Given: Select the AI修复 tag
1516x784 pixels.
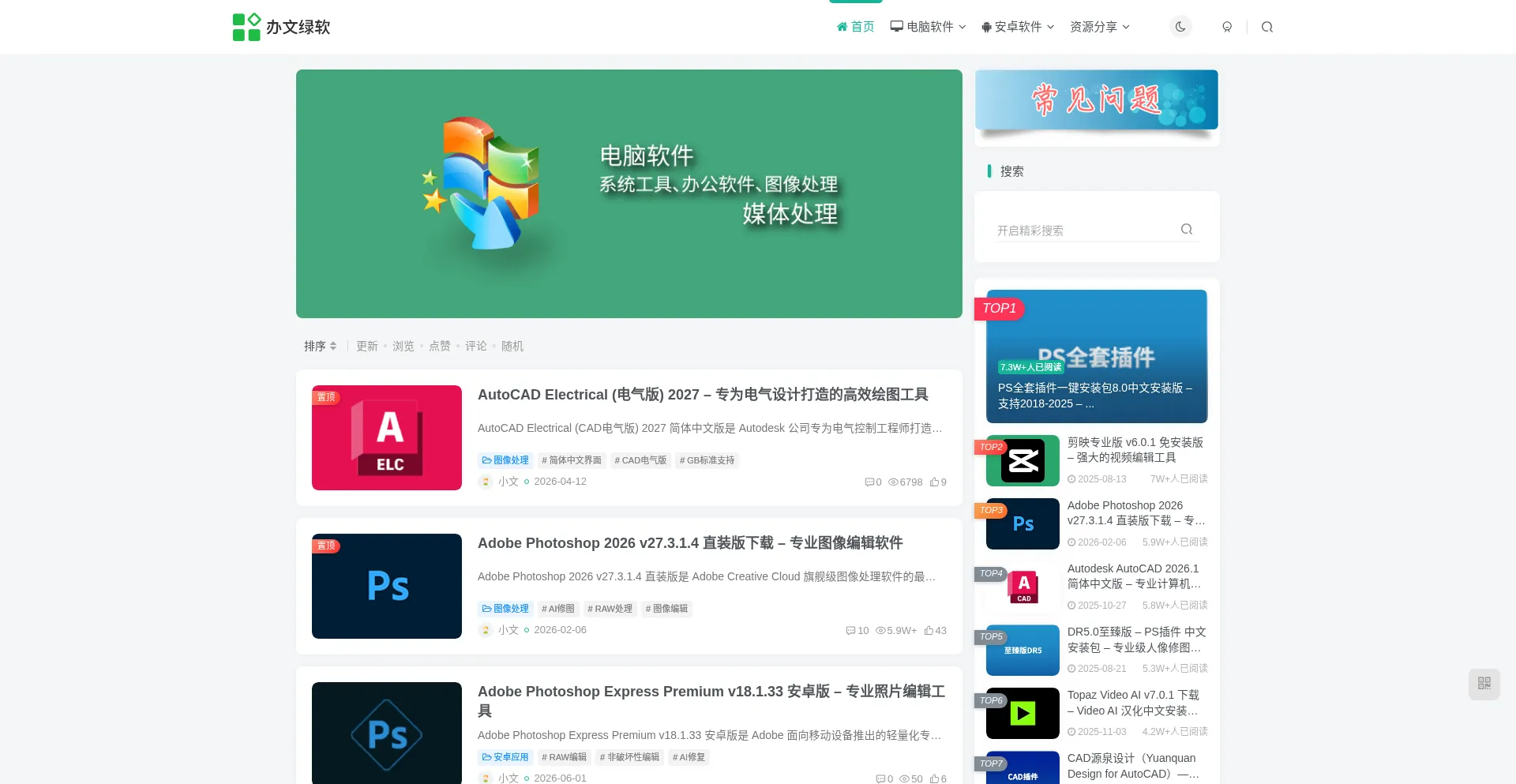Looking at the screenshot, I should click(689, 757).
